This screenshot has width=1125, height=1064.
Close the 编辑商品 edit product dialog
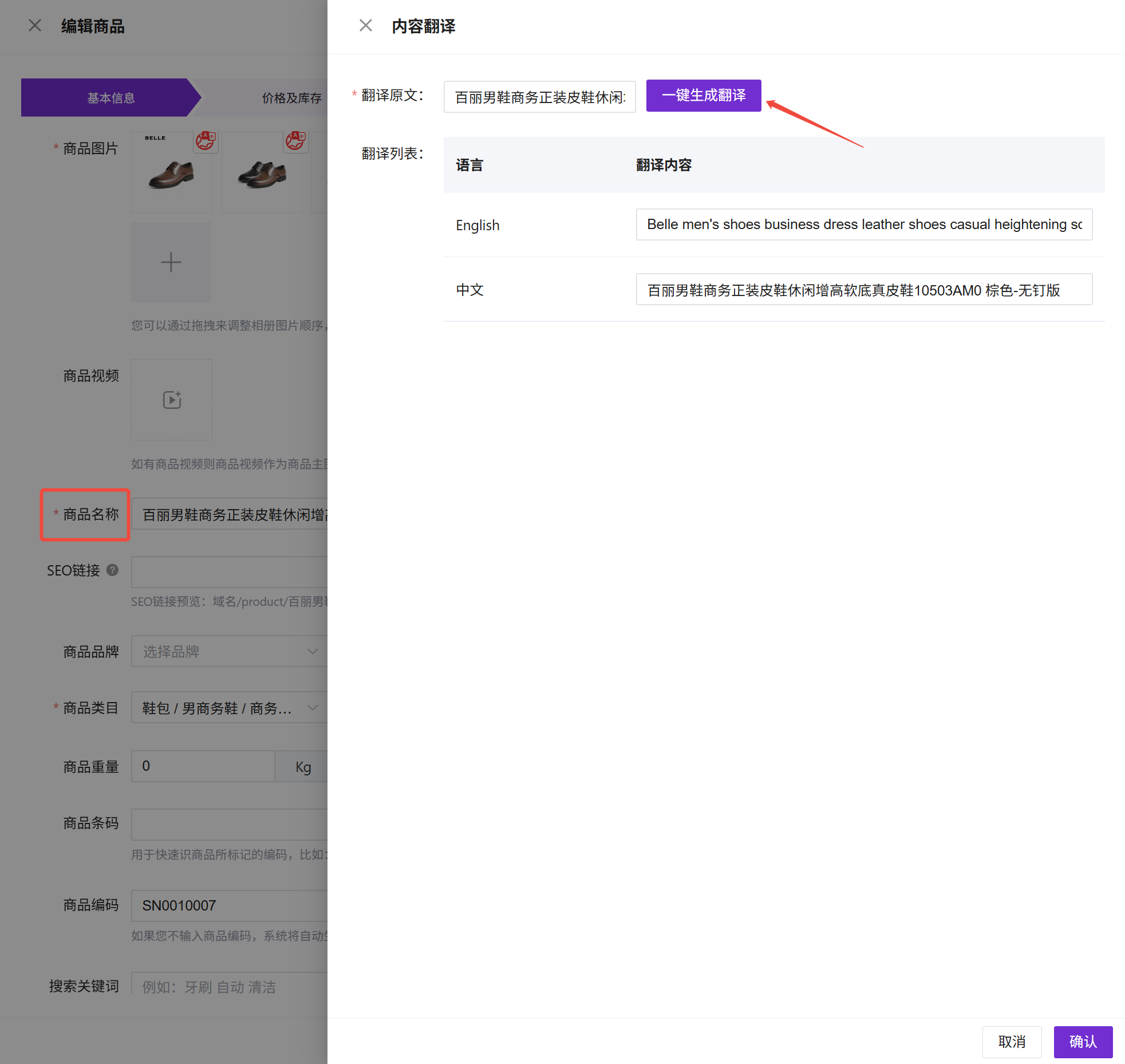click(35, 26)
